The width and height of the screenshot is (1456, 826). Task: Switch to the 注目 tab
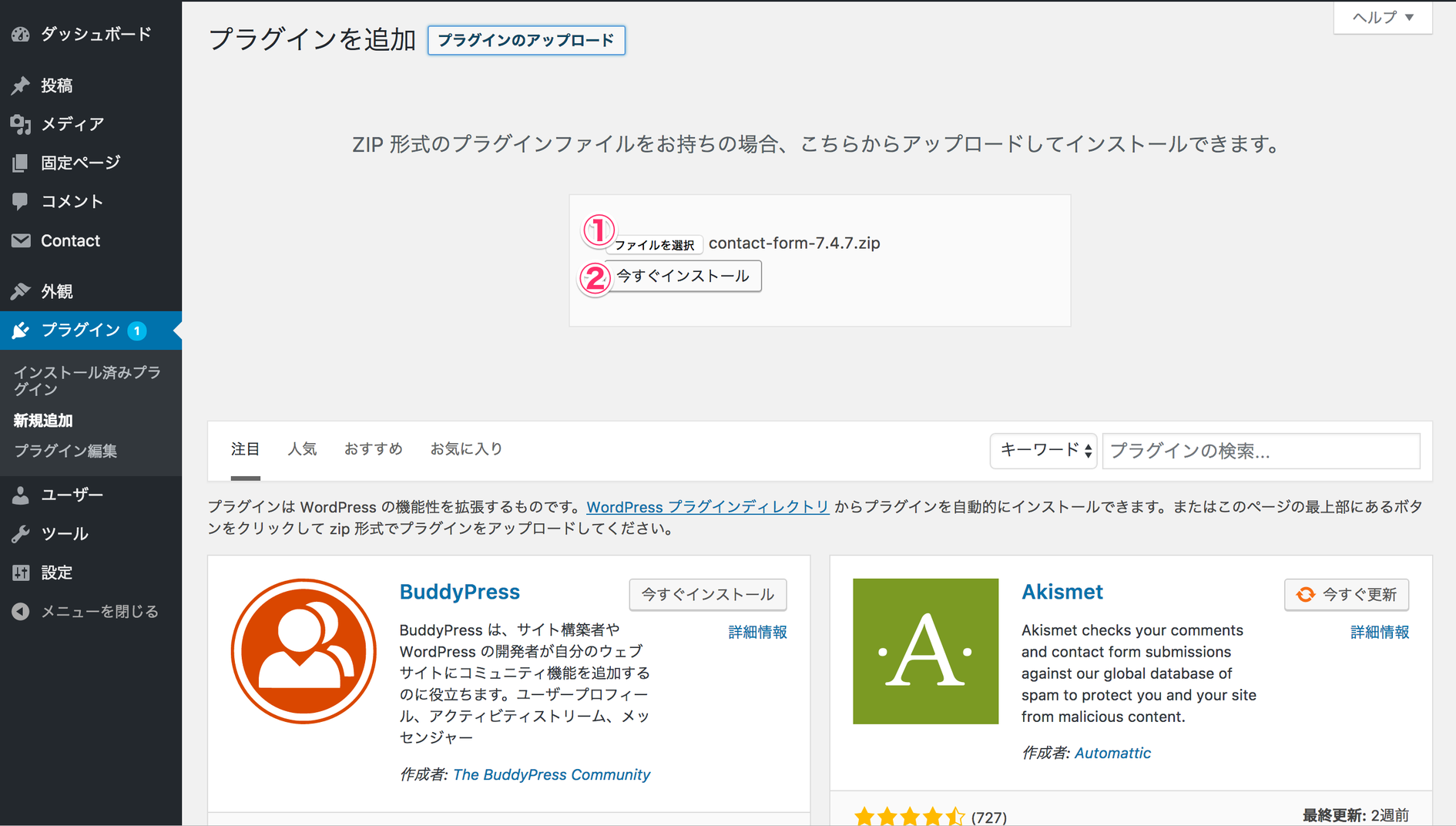246,449
